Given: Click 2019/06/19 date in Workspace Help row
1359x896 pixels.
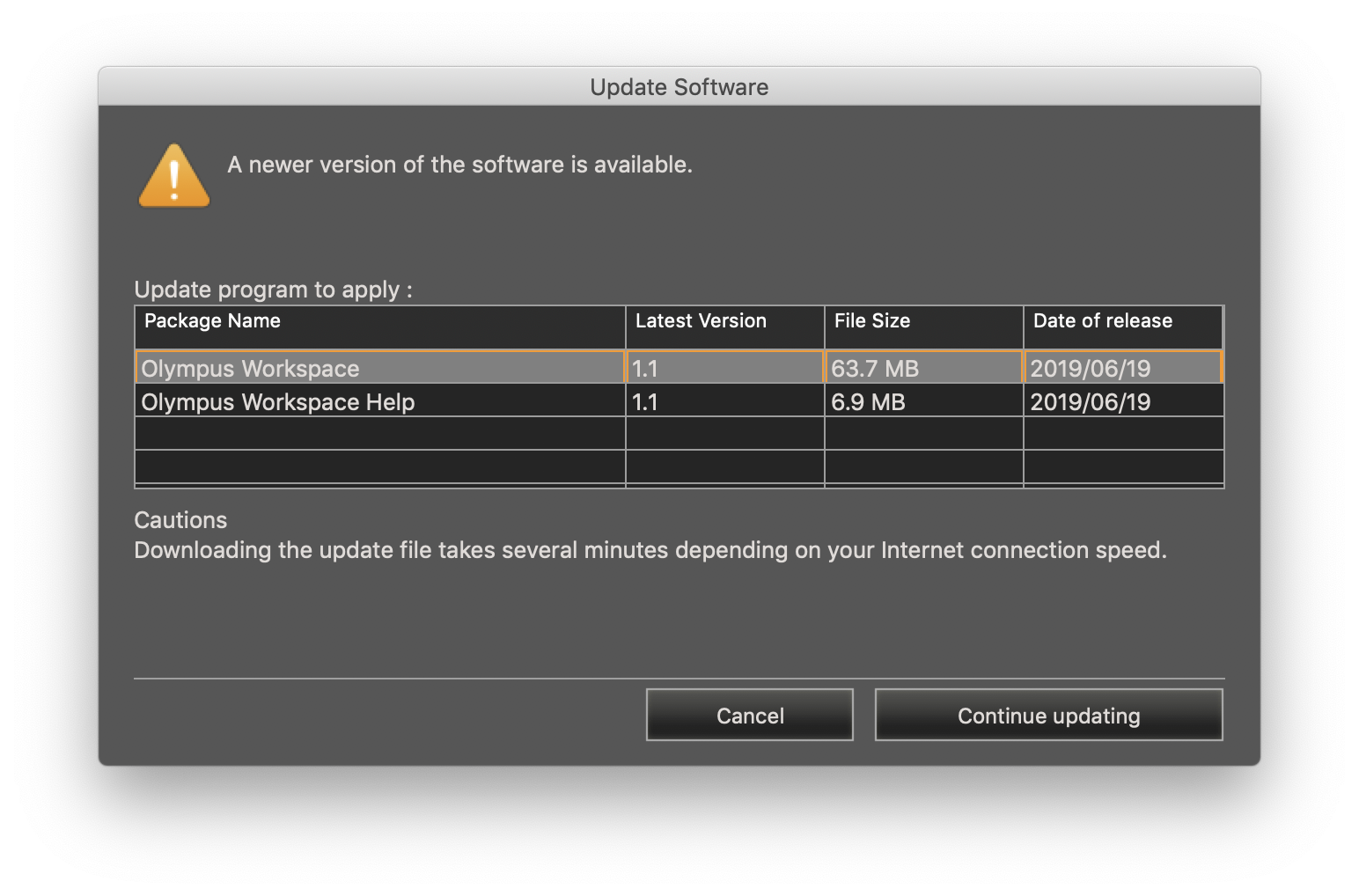Looking at the screenshot, I should pyautogui.click(x=1123, y=401).
